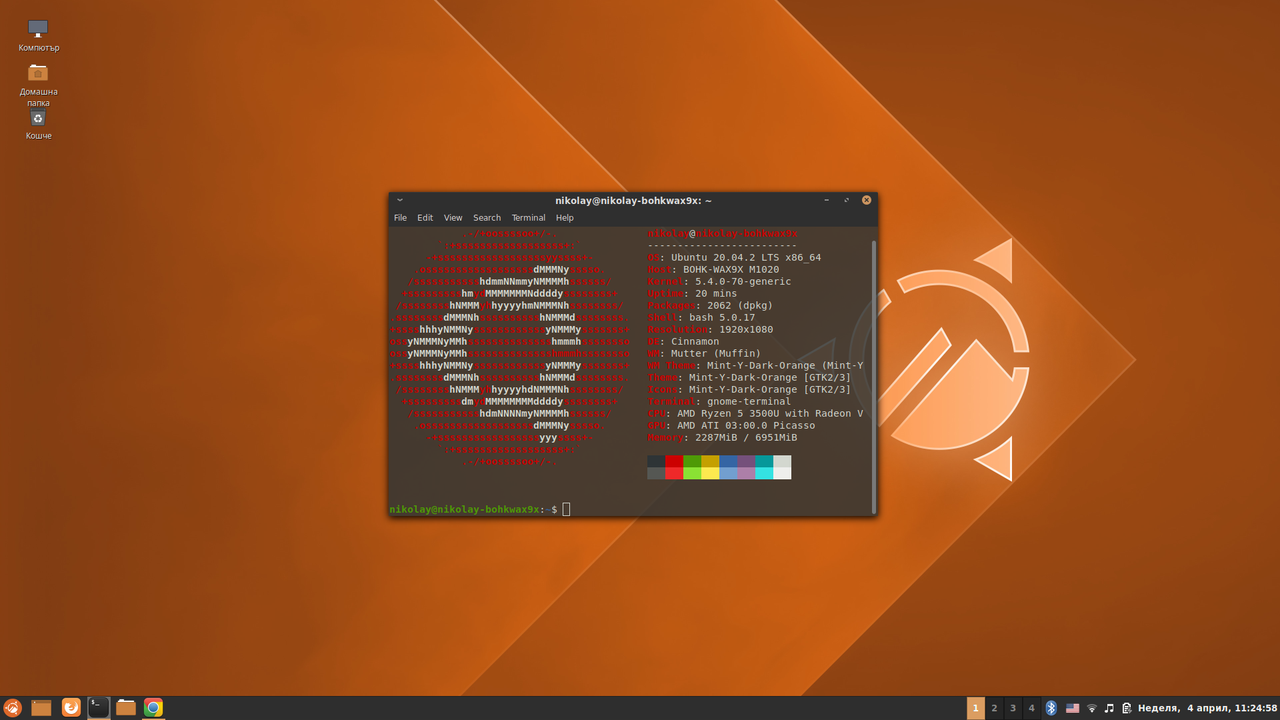Click the 'Ubuntu 20.04.2 LTS x86_64' text

[746, 257]
